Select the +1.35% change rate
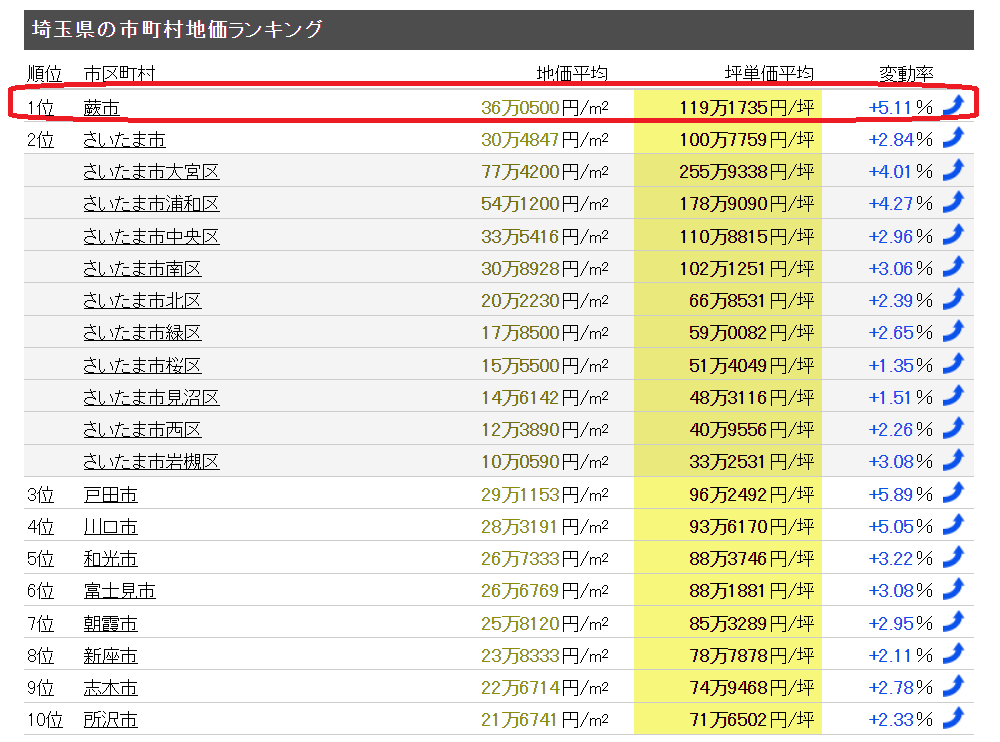Image resolution: width=1000 pixels, height=742 pixels. [901, 366]
